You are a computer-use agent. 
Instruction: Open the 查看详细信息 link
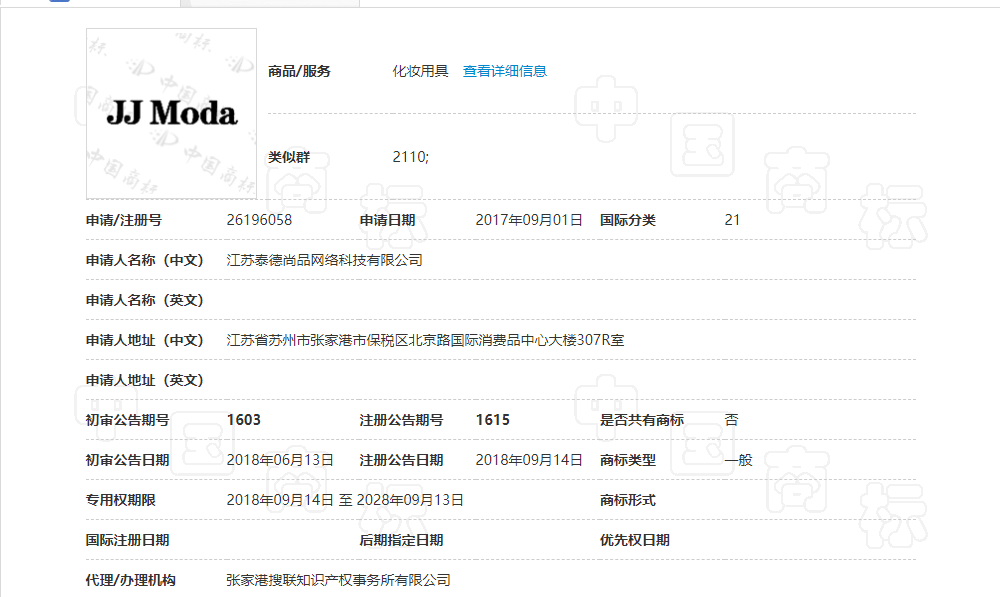point(504,71)
